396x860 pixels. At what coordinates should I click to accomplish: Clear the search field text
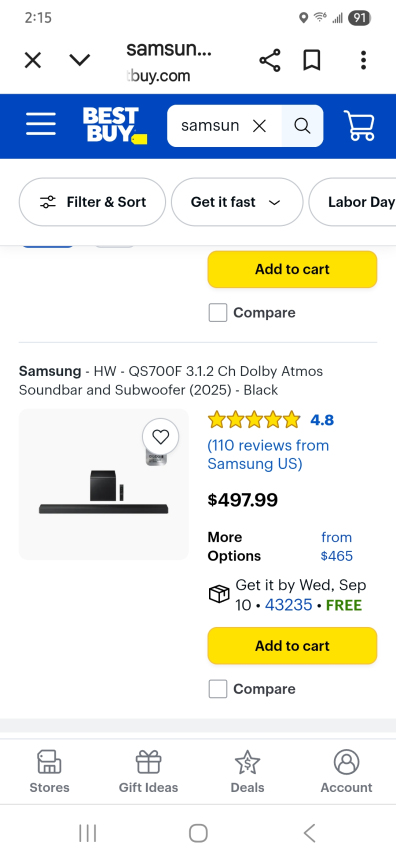click(x=259, y=126)
